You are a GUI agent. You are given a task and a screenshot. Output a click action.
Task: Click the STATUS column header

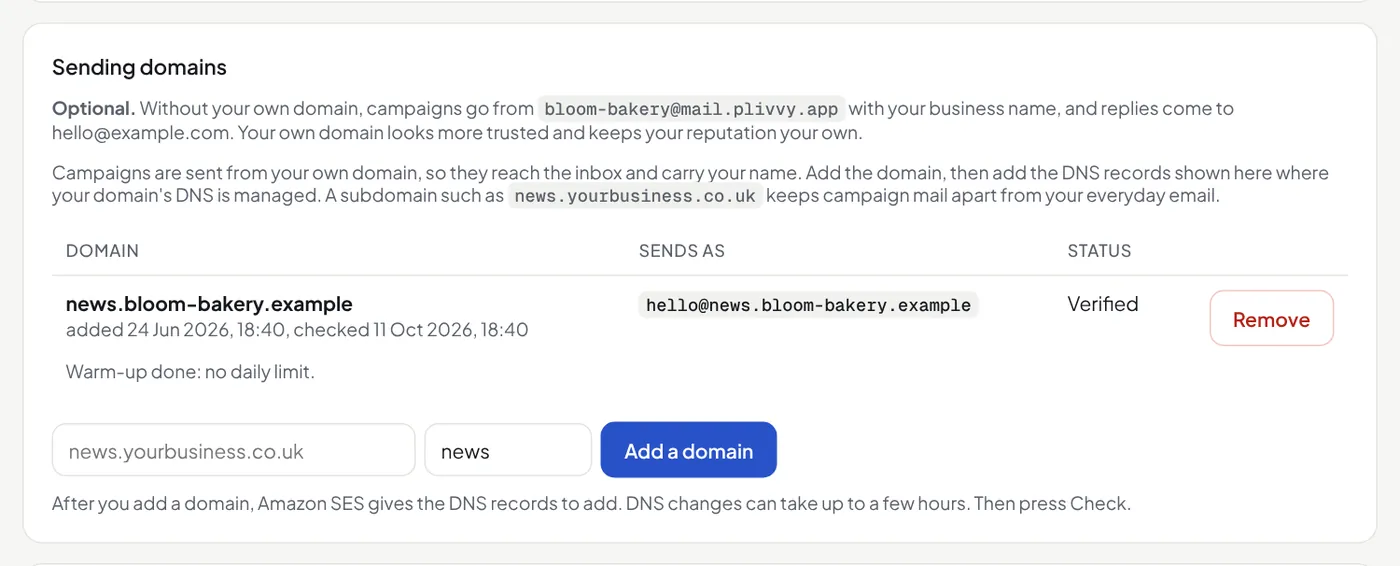tap(1099, 251)
